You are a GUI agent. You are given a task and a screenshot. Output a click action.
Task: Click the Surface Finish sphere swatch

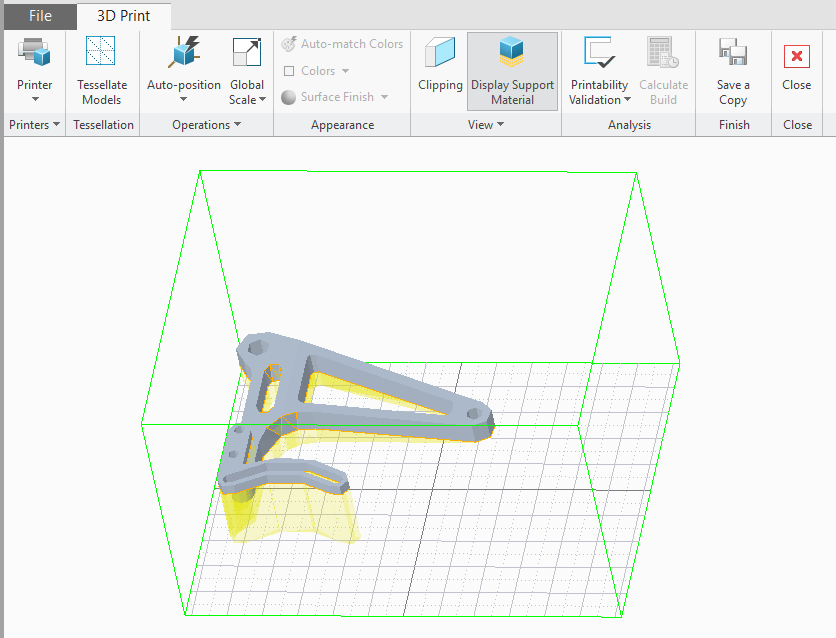(x=289, y=98)
